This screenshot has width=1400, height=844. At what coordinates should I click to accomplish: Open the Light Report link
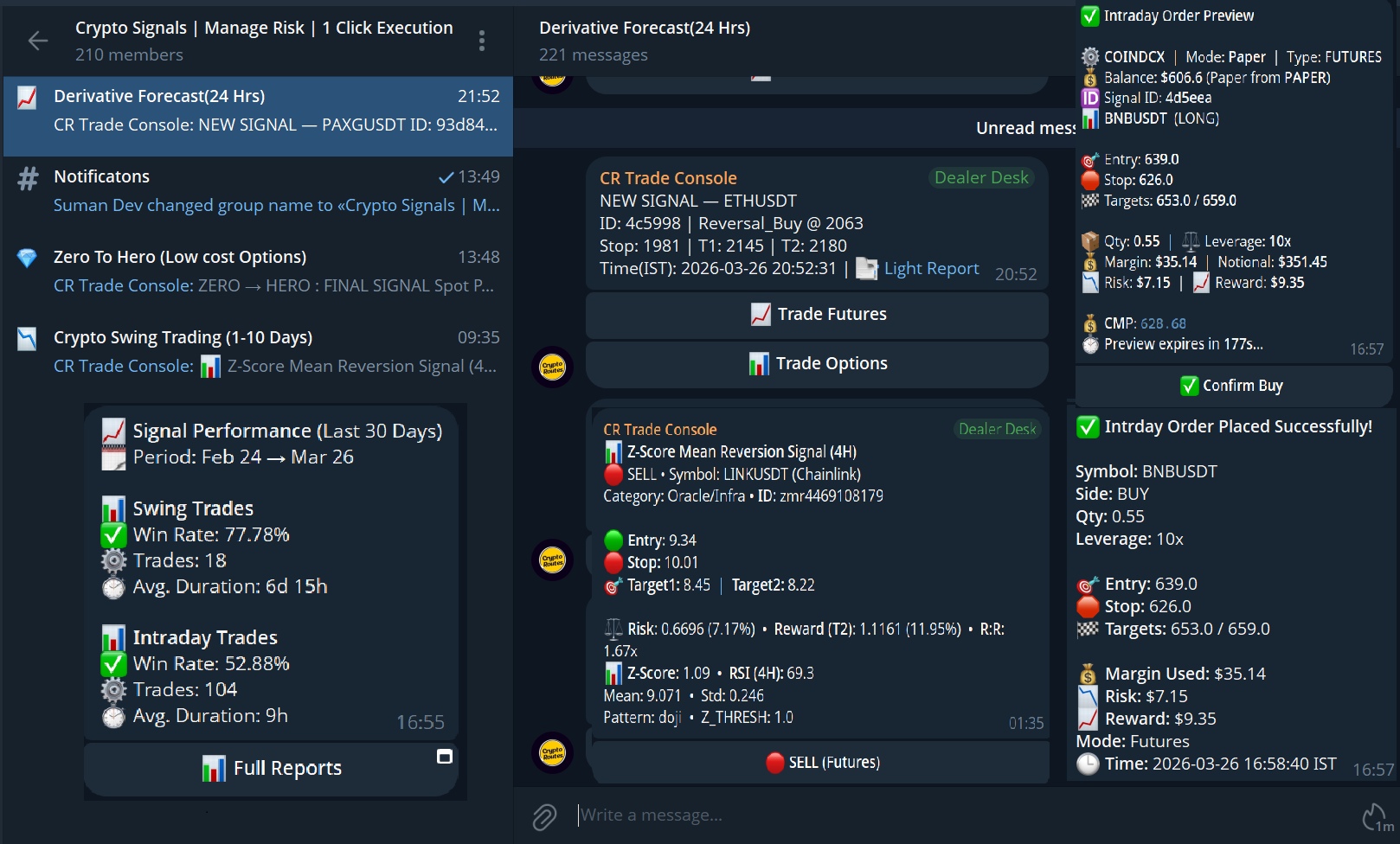(x=931, y=269)
